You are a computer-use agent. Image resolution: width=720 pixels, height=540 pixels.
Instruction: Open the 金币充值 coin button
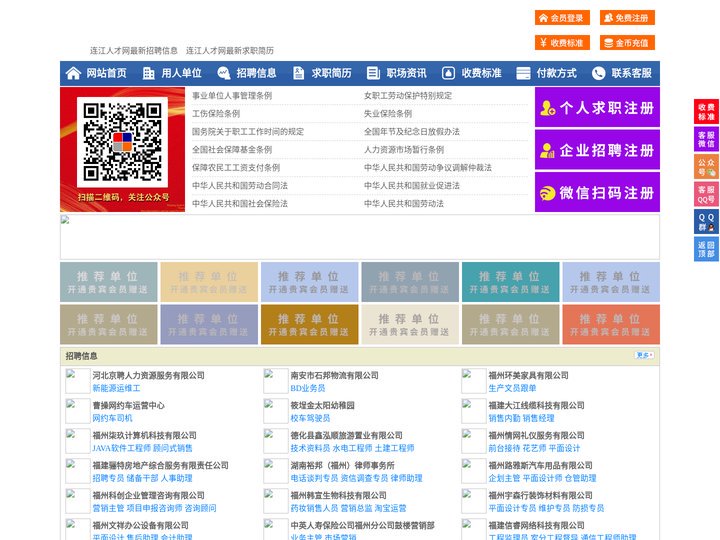coord(627,43)
